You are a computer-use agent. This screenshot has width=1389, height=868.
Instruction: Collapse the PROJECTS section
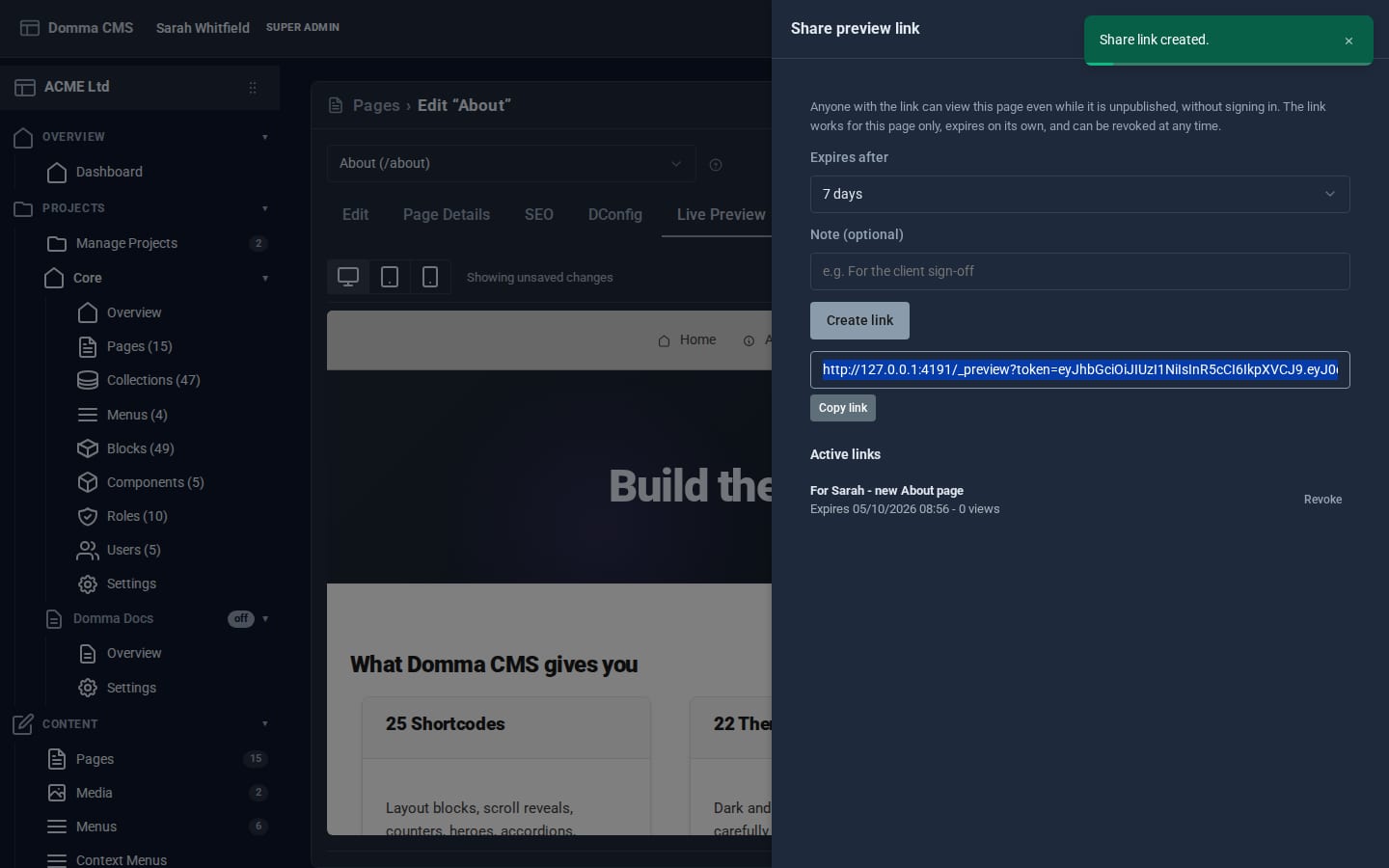pyautogui.click(x=265, y=208)
